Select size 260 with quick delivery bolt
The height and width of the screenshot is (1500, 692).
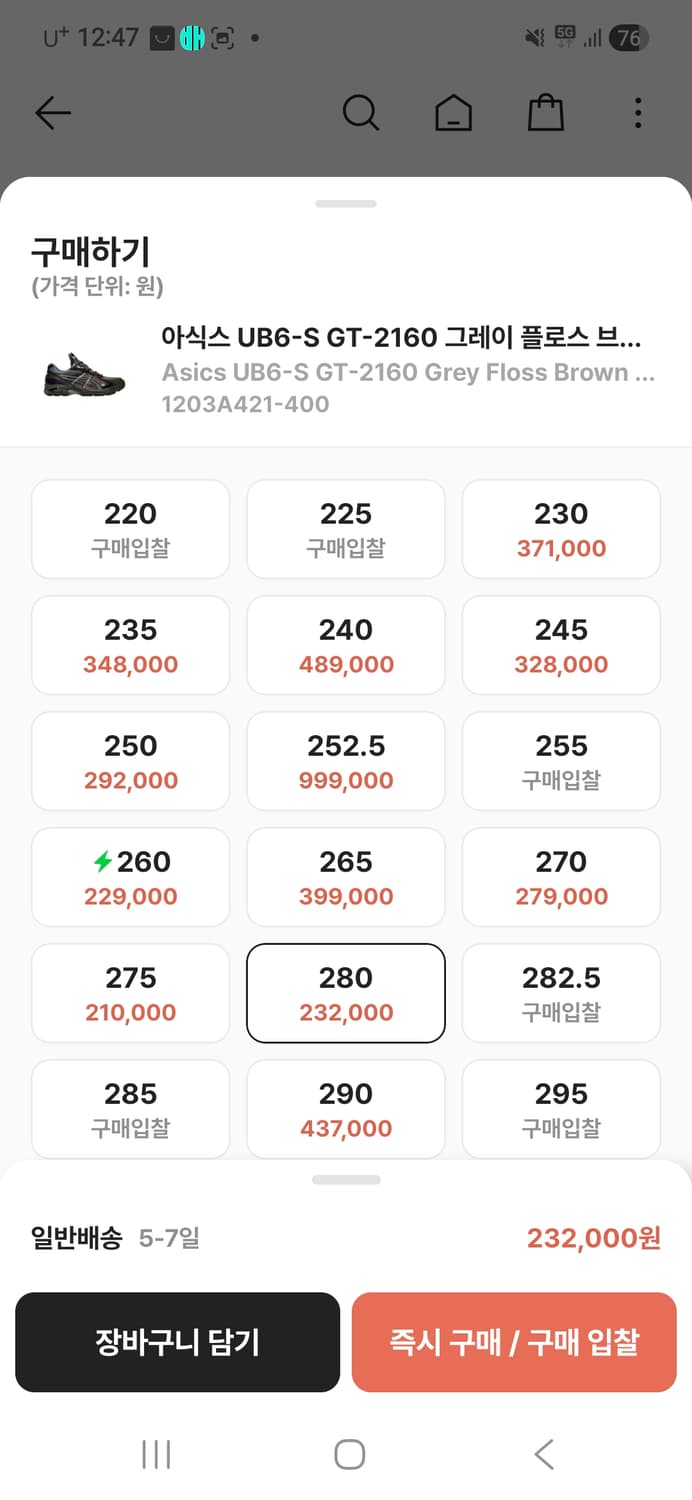click(x=131, y=877)
